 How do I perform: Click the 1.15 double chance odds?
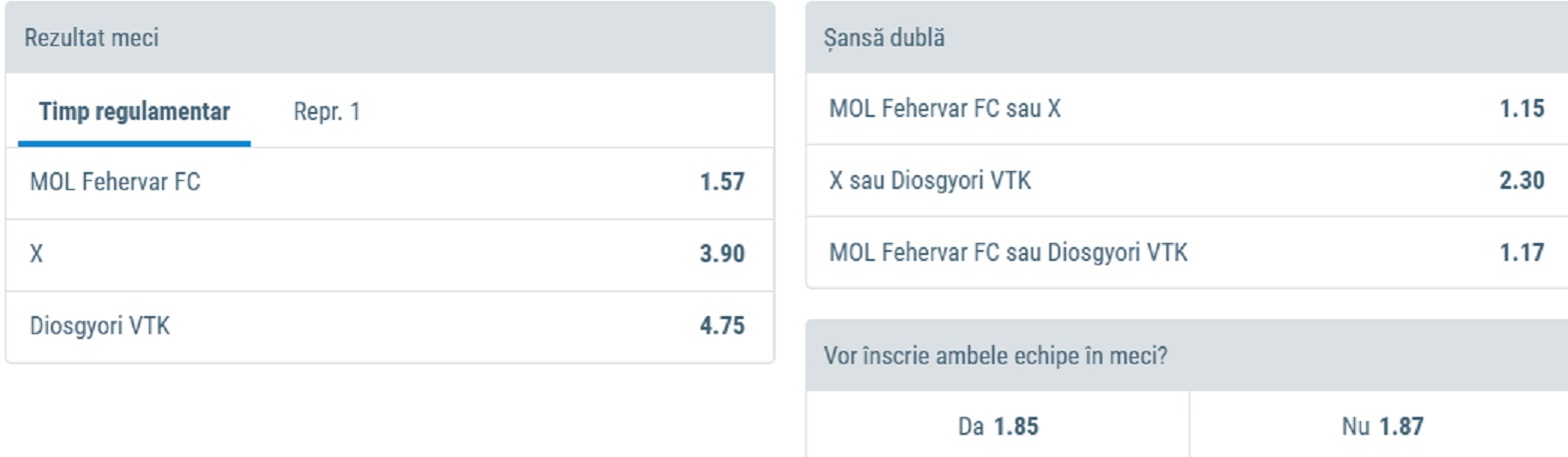click(1521, 109)
